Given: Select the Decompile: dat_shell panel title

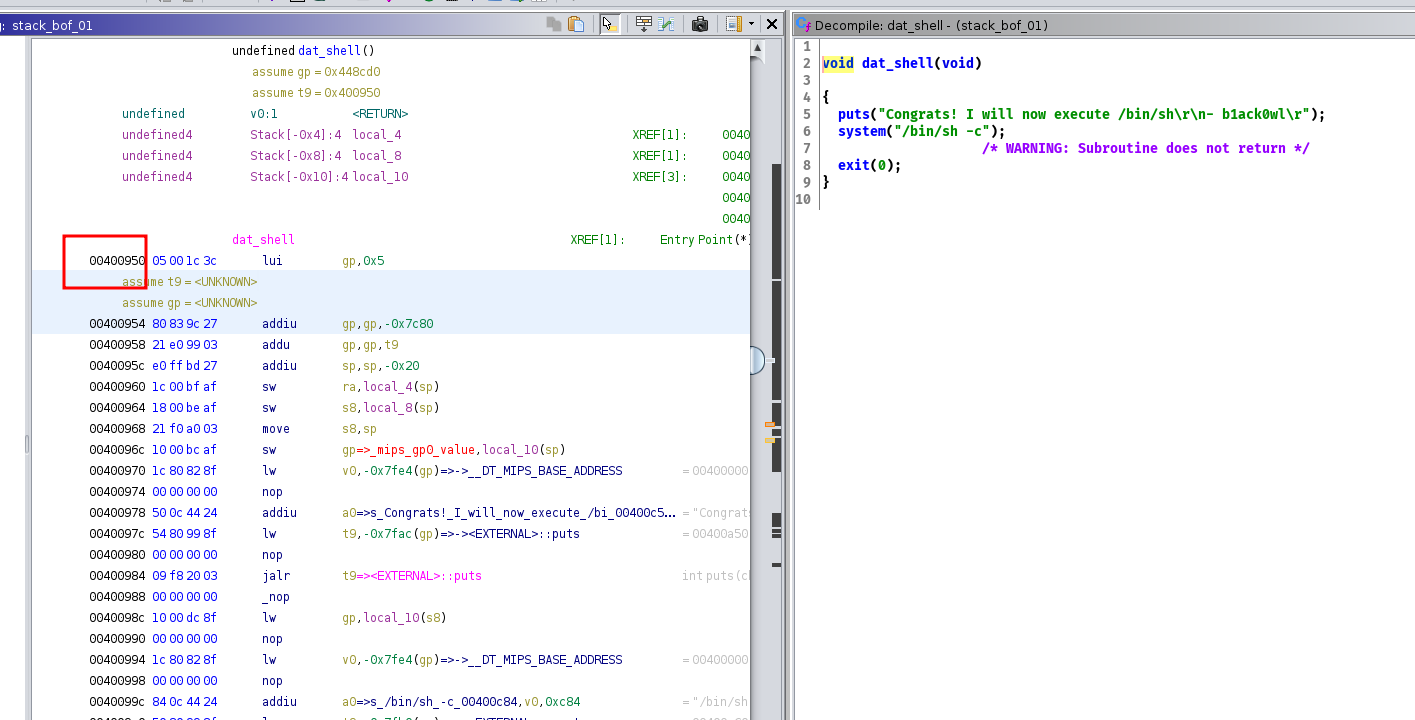Looking at the screenshot, I should click(931, 25).
